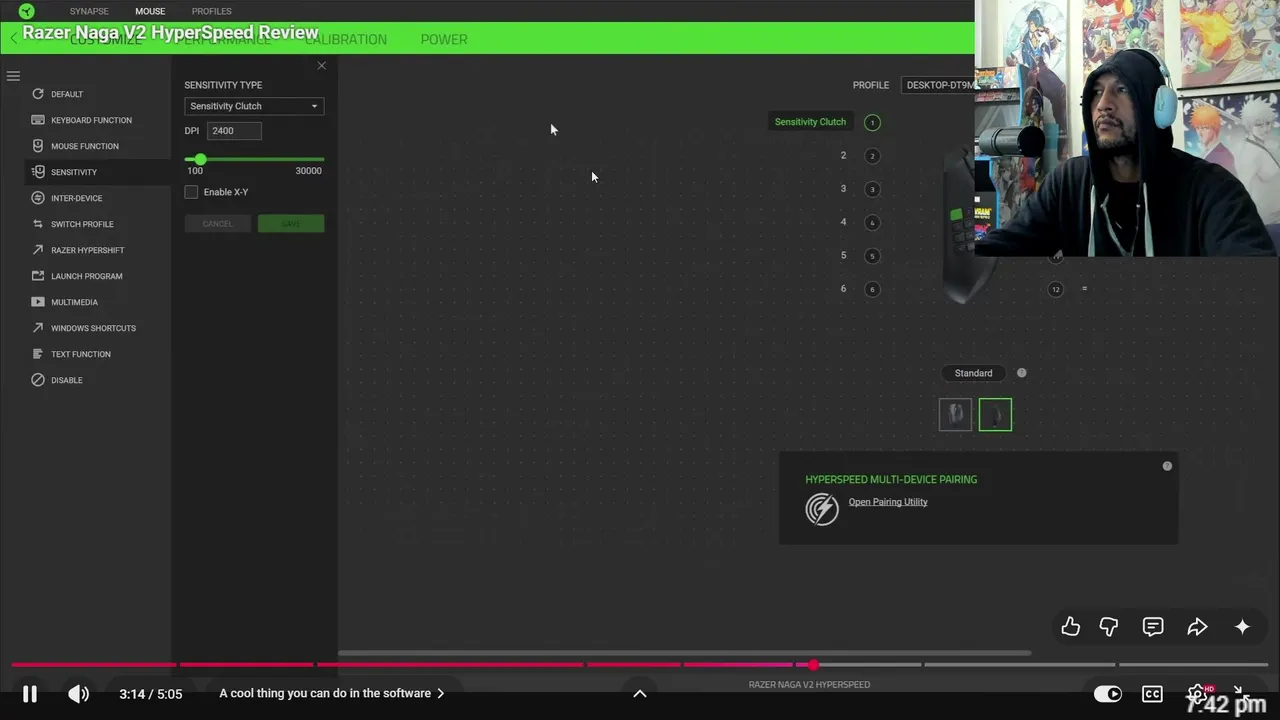Exit fullscreen mode

point(1240,693)
